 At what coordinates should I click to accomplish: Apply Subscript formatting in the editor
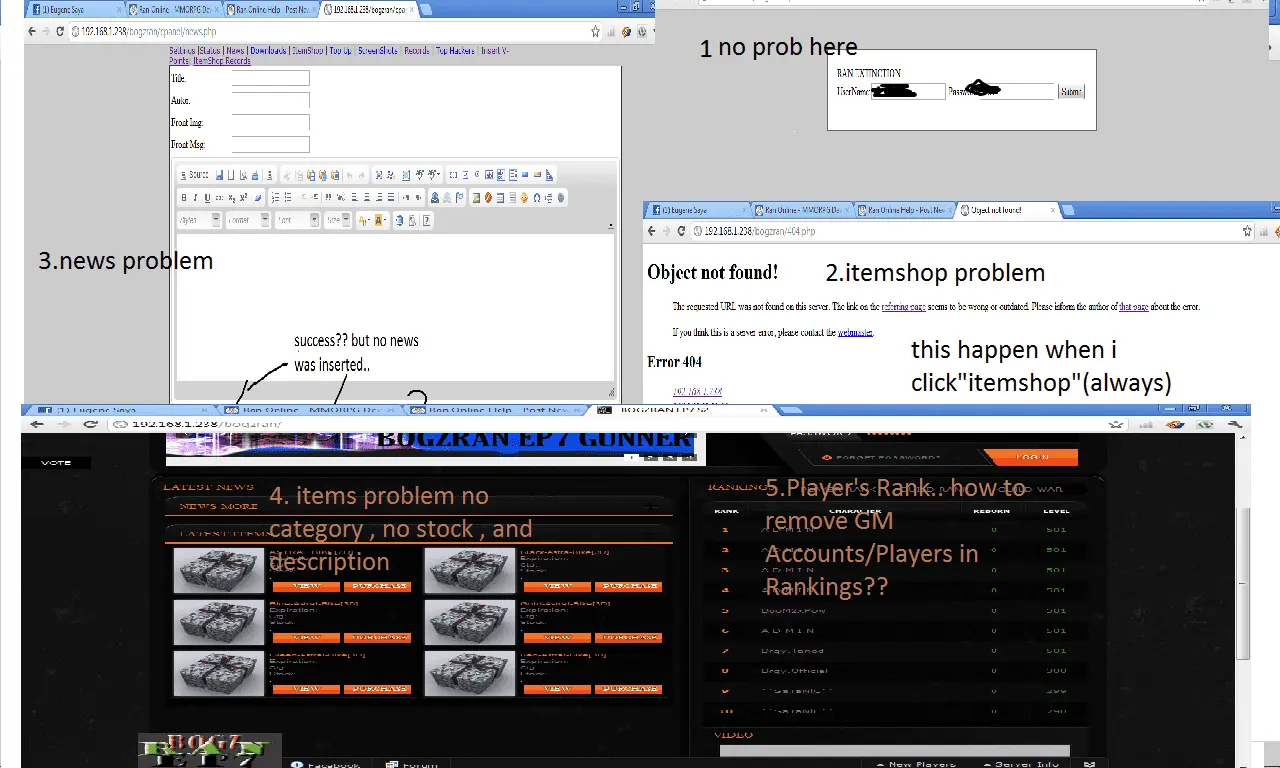[232, 197]
